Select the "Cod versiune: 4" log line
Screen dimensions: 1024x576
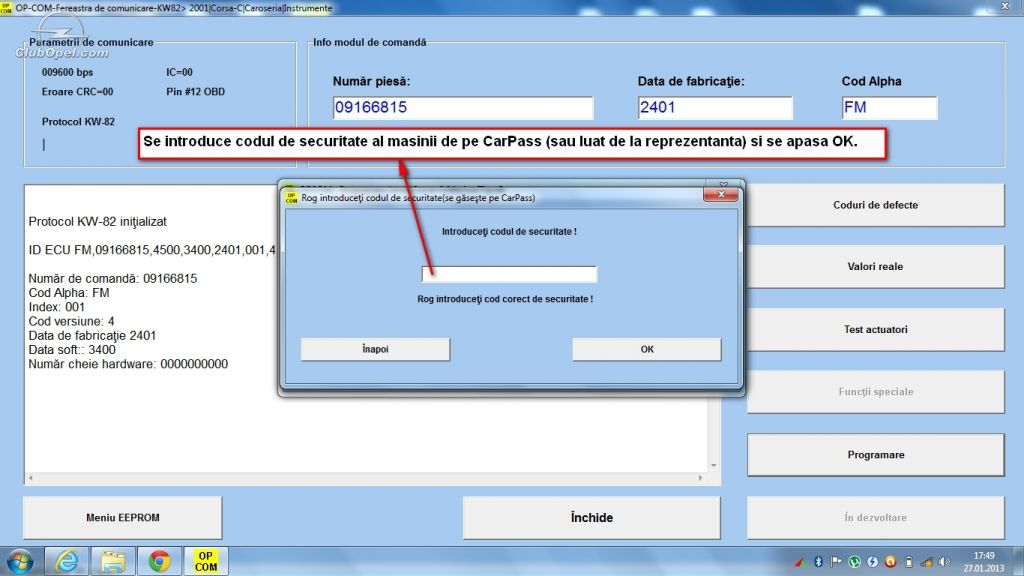click(71, 321)
